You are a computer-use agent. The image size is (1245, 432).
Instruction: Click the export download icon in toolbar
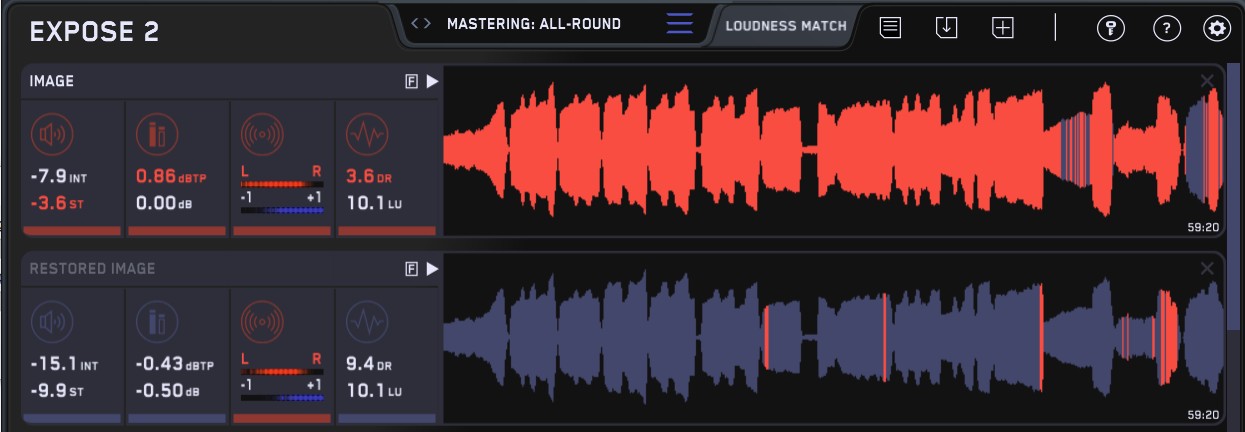[x=946, y=28]
